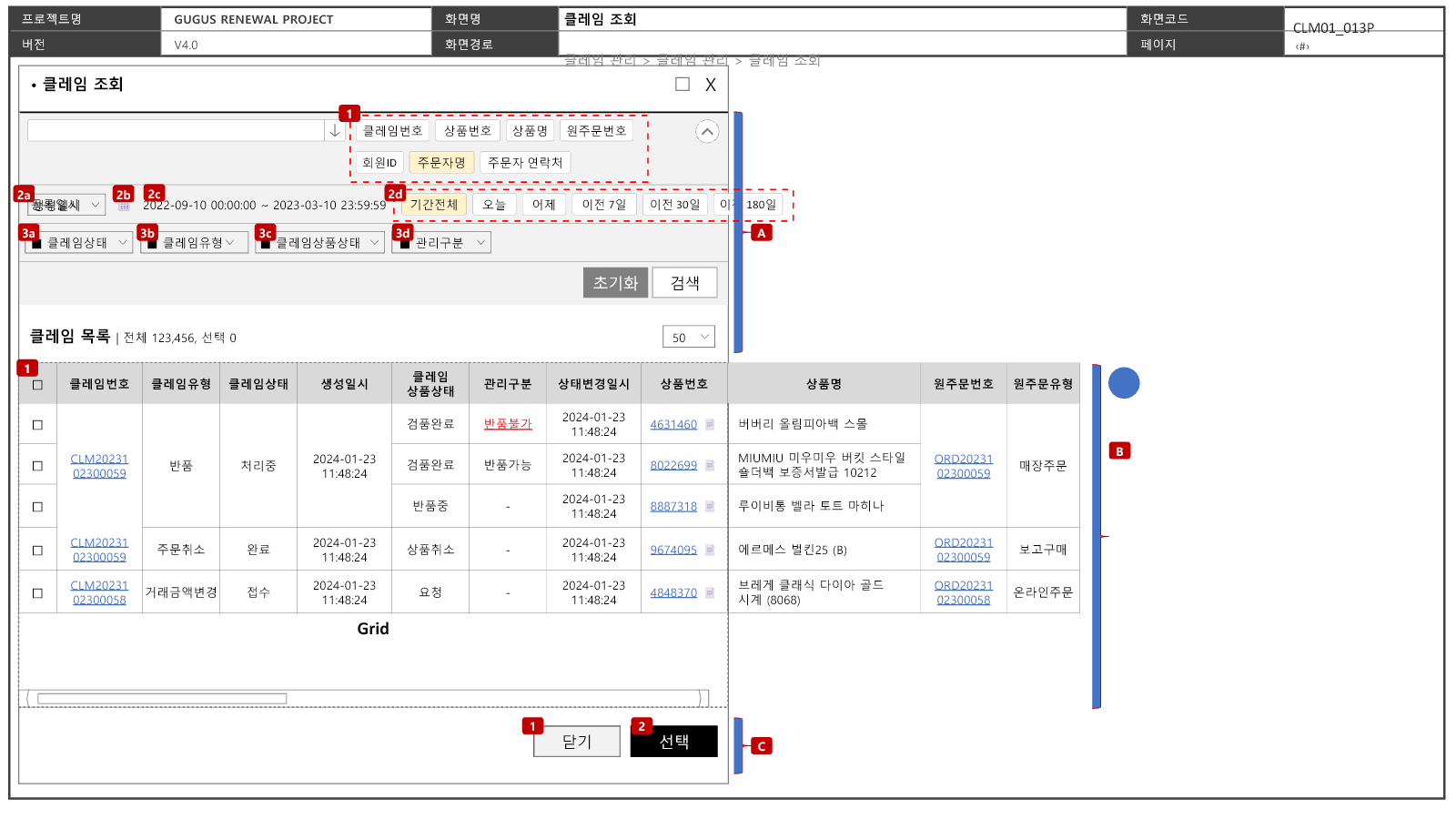The height and width of the screenshot is (819, 1456).
Task: Open the 관리구분 filter dropdown
Action: (441, 243)
